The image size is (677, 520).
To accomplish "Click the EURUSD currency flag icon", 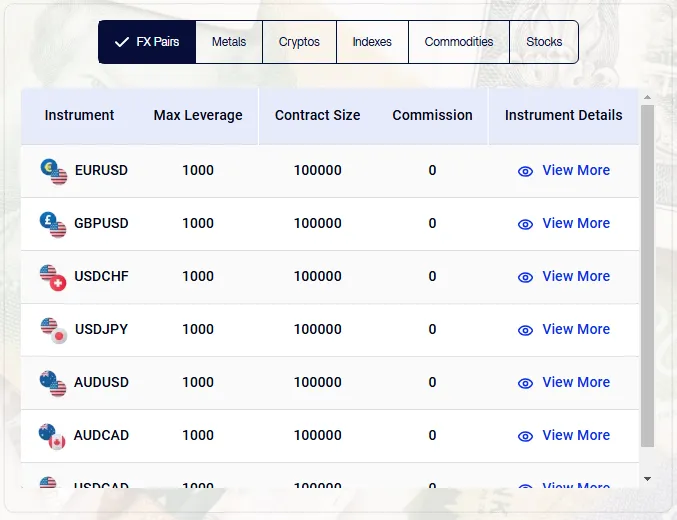I will tap(53, 171).
